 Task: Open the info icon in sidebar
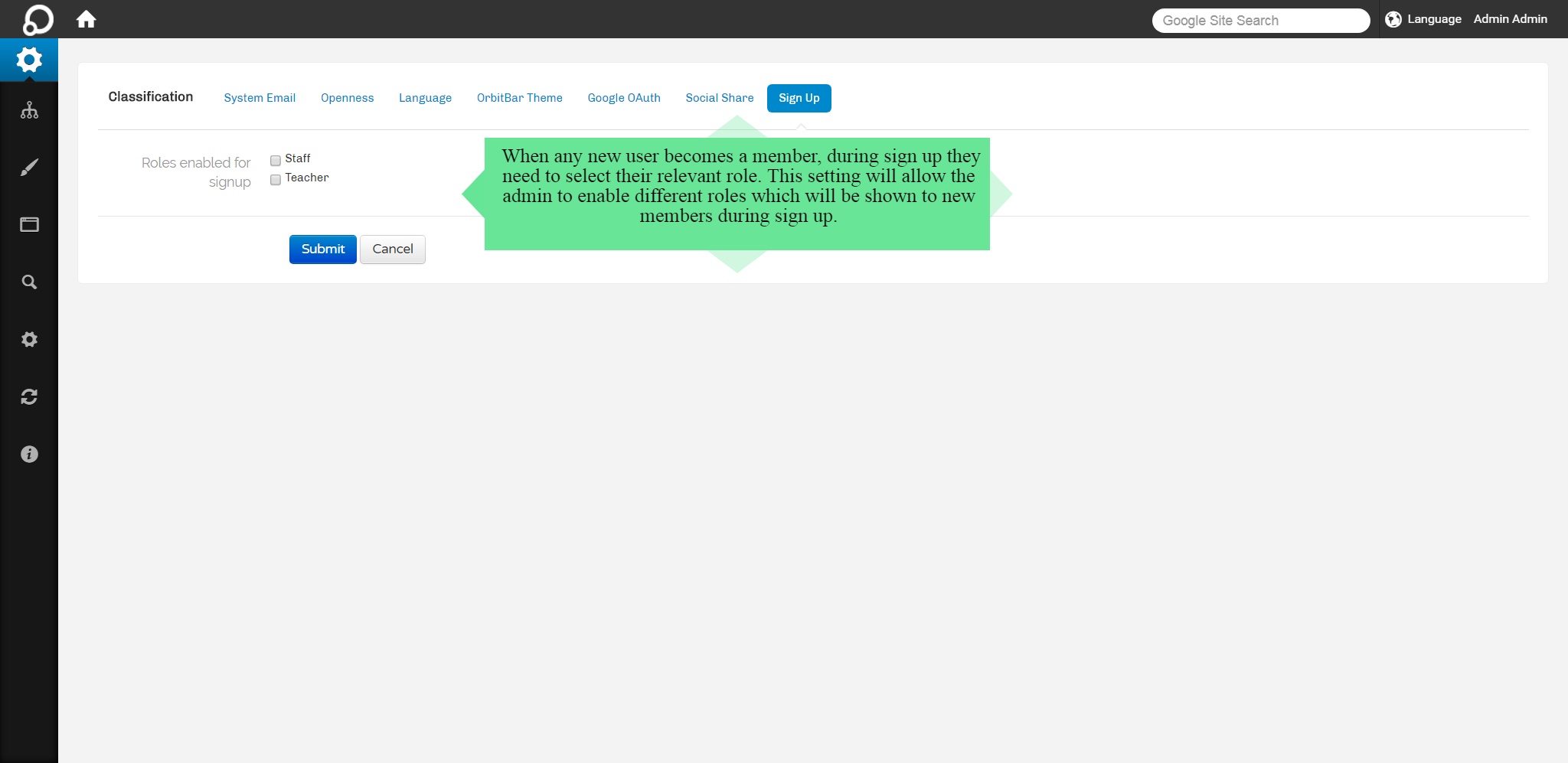tap(29, 455)
